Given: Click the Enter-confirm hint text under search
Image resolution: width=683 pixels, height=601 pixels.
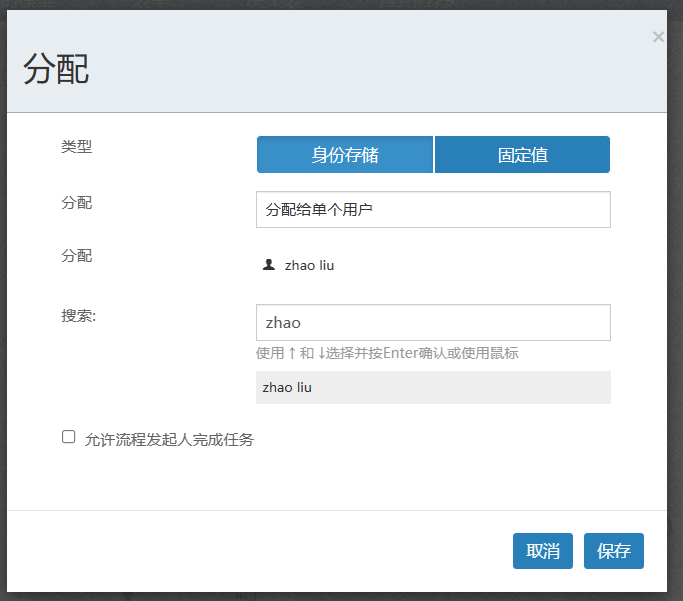Looking at the screenshot, I should 387,353.
